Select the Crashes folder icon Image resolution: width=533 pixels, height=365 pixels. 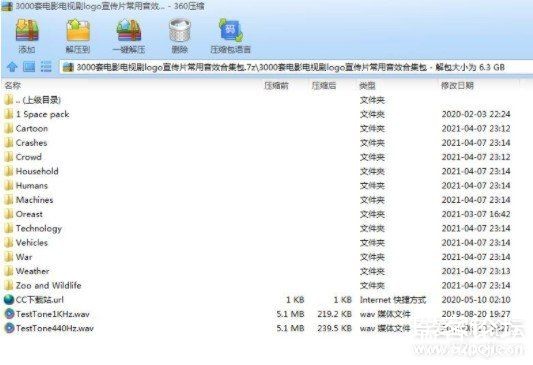coord(9,143)
